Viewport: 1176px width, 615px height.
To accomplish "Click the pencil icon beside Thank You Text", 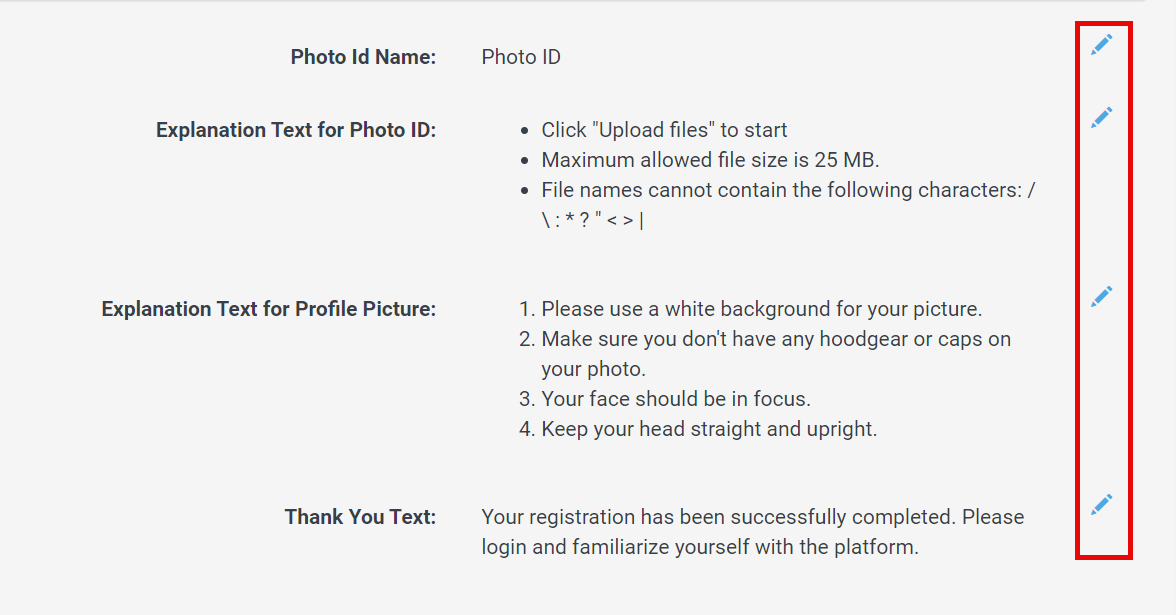I will [x=1101, y=504].
